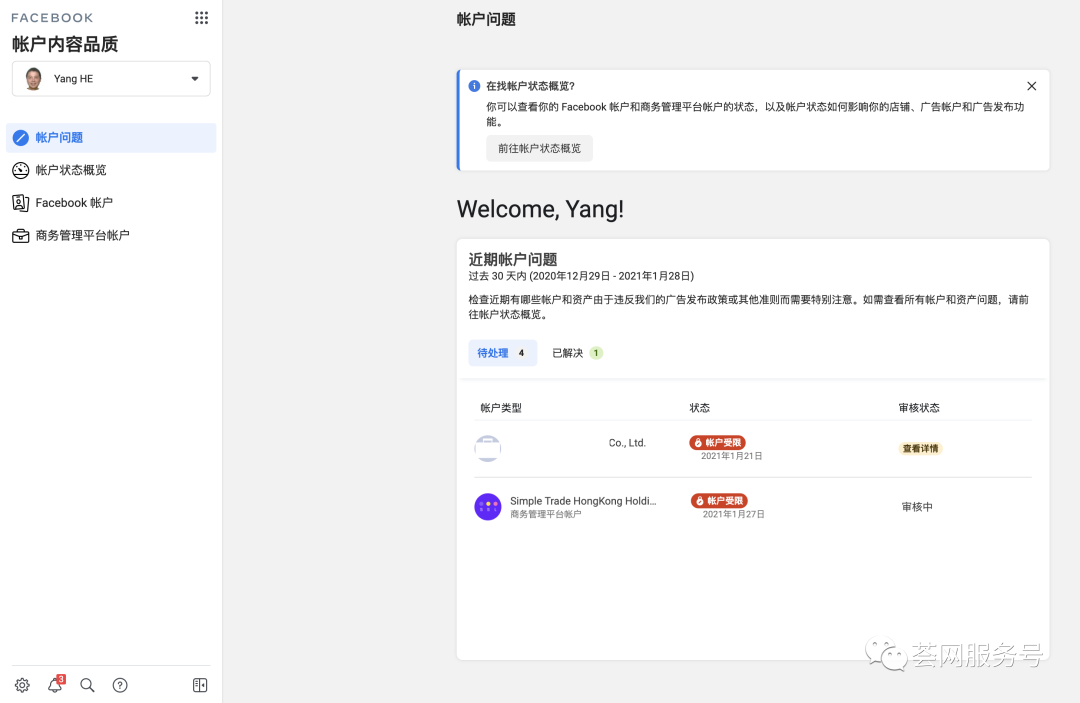Viewport: 1080px width, 703px height.
Task: Switch to the 已解决 tab
Action: coord(577,353)
